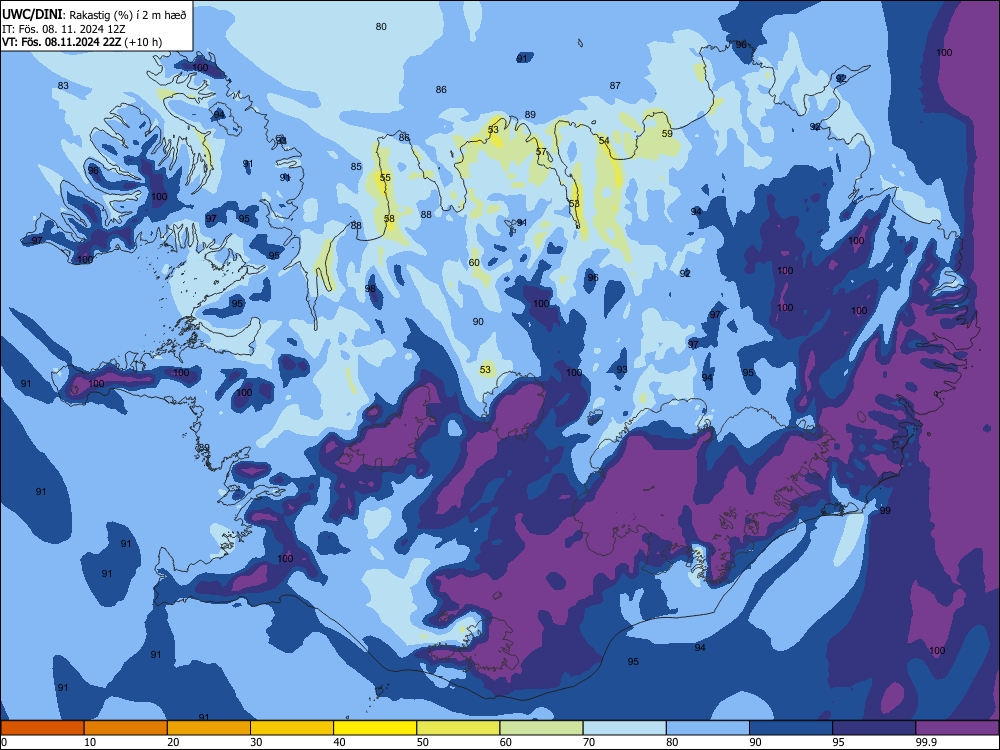Viewport: 1000px width, 750px height.
Task: Click the 50–60% pale yellow legend swatch
Action: 458,728
